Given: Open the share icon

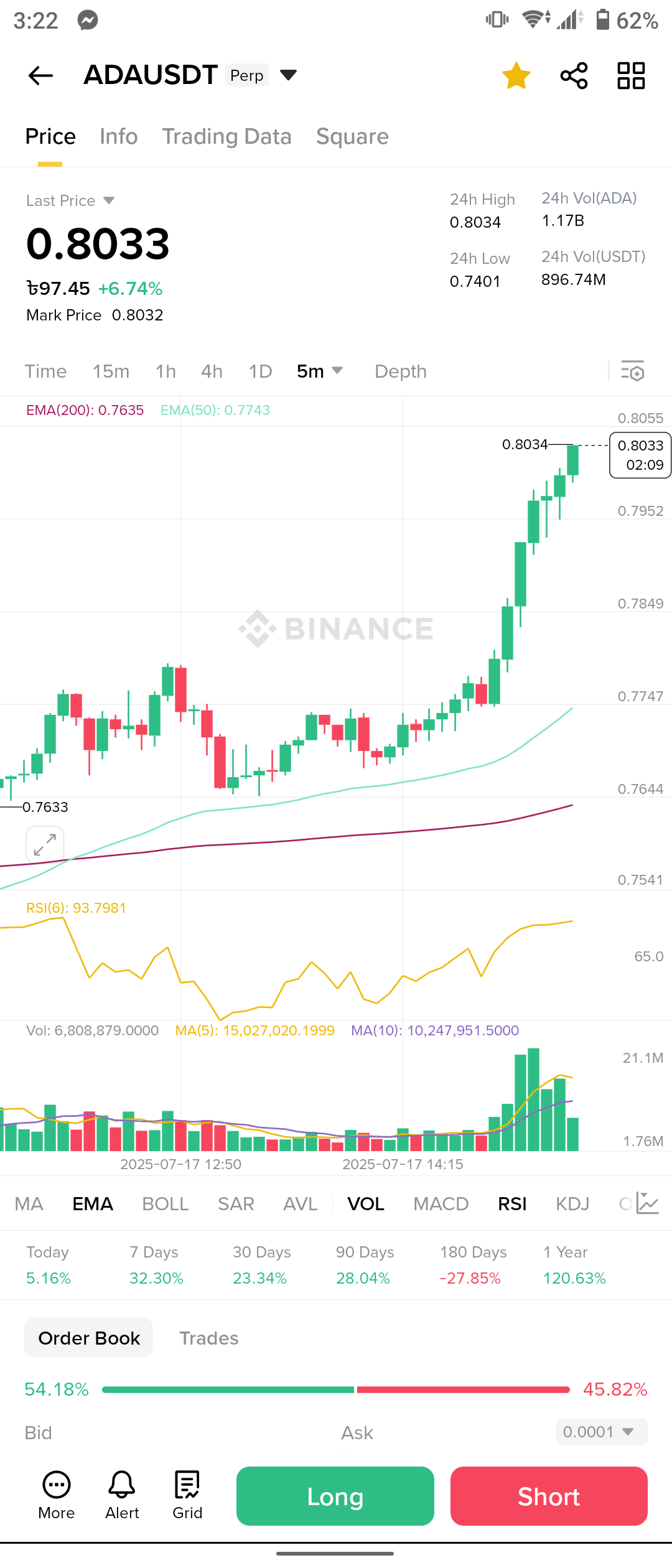Looking at the screenshot, I should tap(574, 76).
